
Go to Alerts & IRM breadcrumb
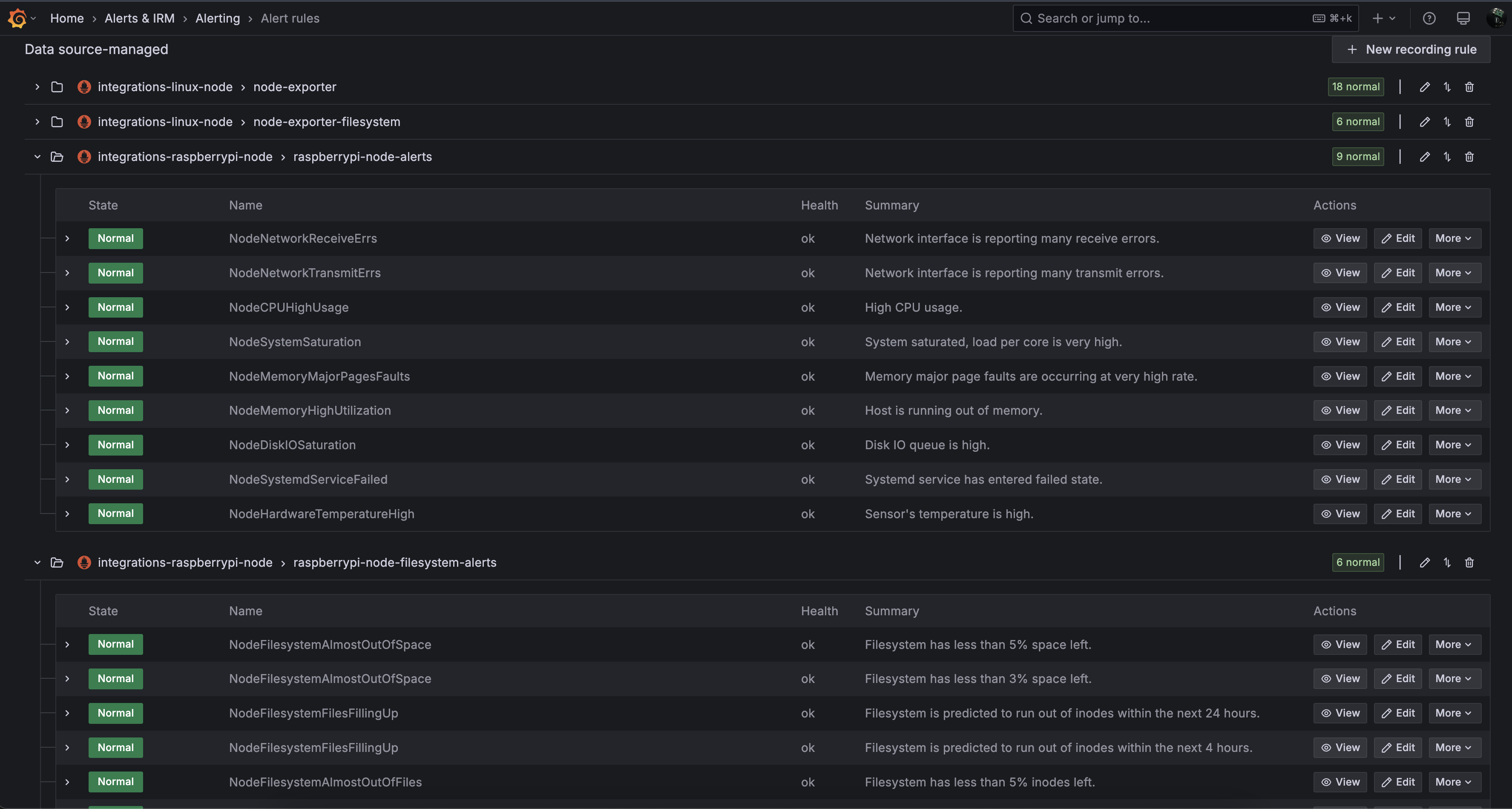click(x=139, y=18)
